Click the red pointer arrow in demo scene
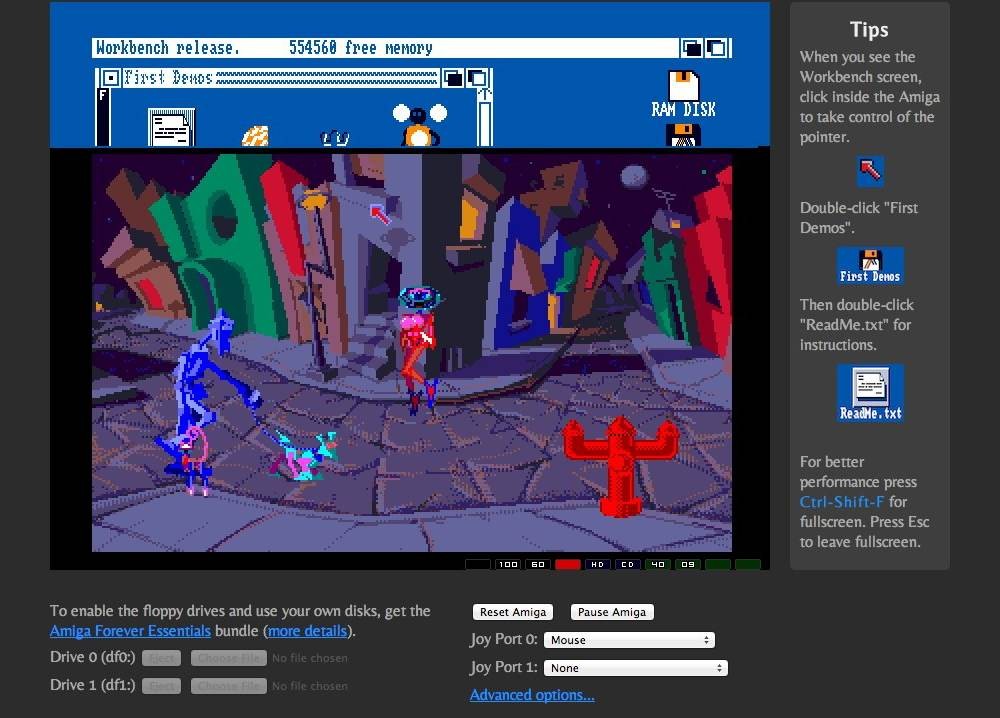The width and height of the screenshot is (1000, 718). coord(380,213)
